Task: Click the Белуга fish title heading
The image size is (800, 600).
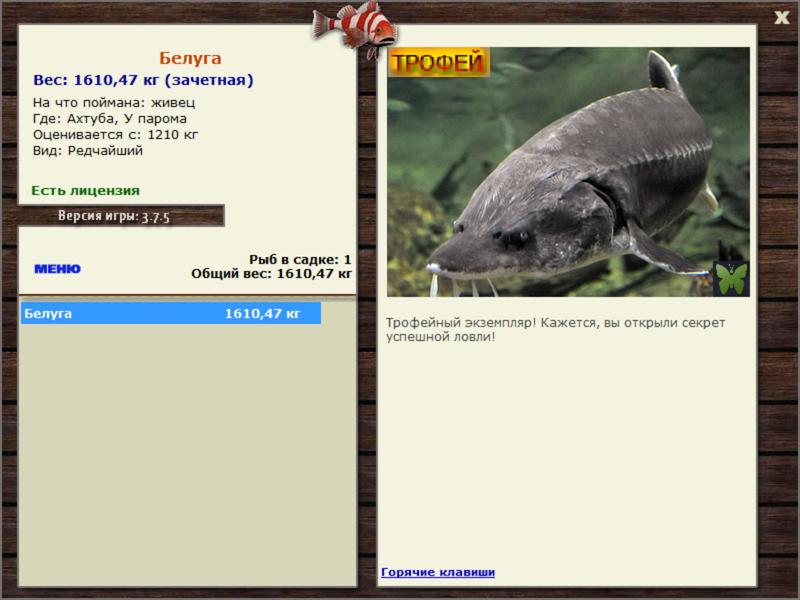Action: pyautogui.click(x=190, y=58)
